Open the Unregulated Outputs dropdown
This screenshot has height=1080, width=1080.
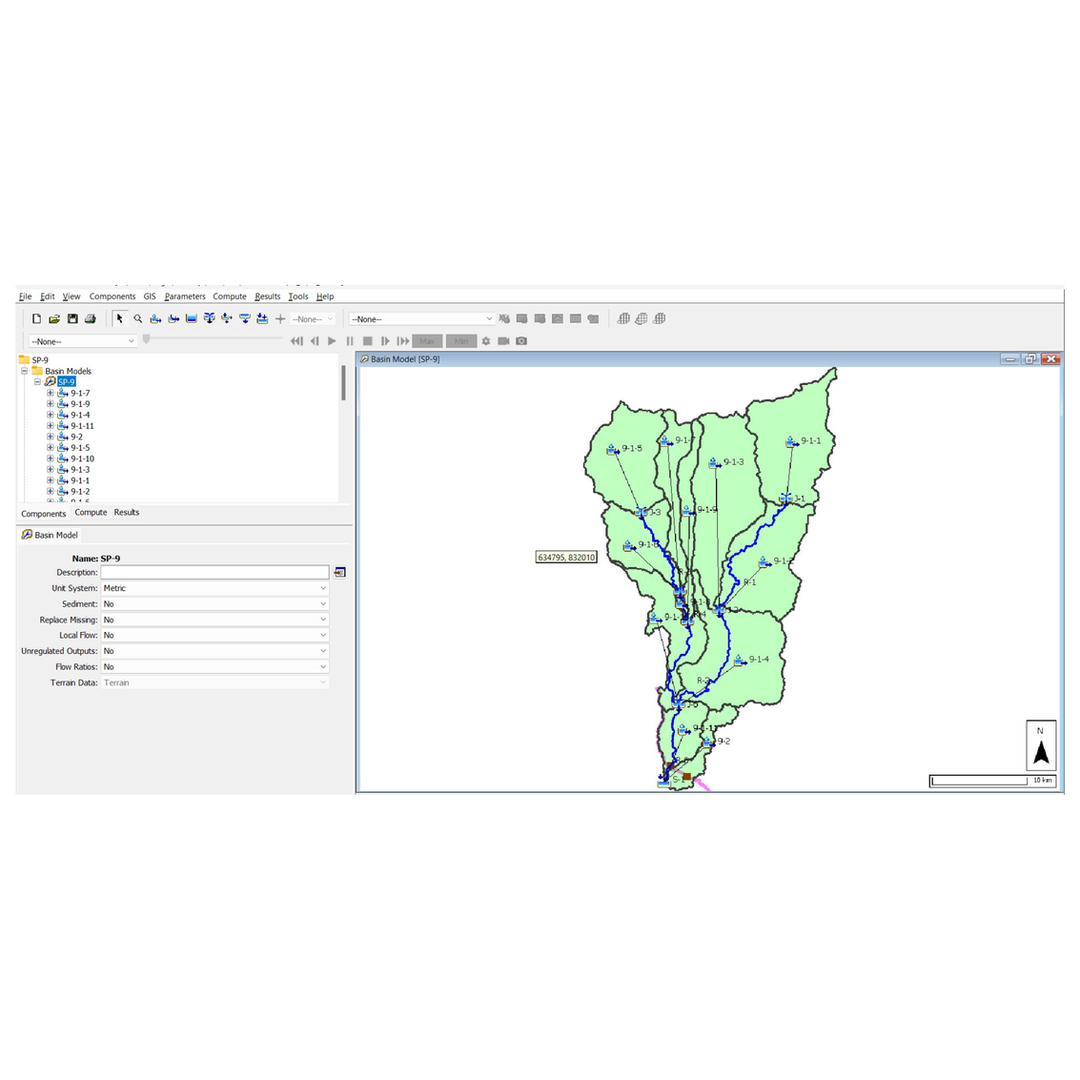215,651
